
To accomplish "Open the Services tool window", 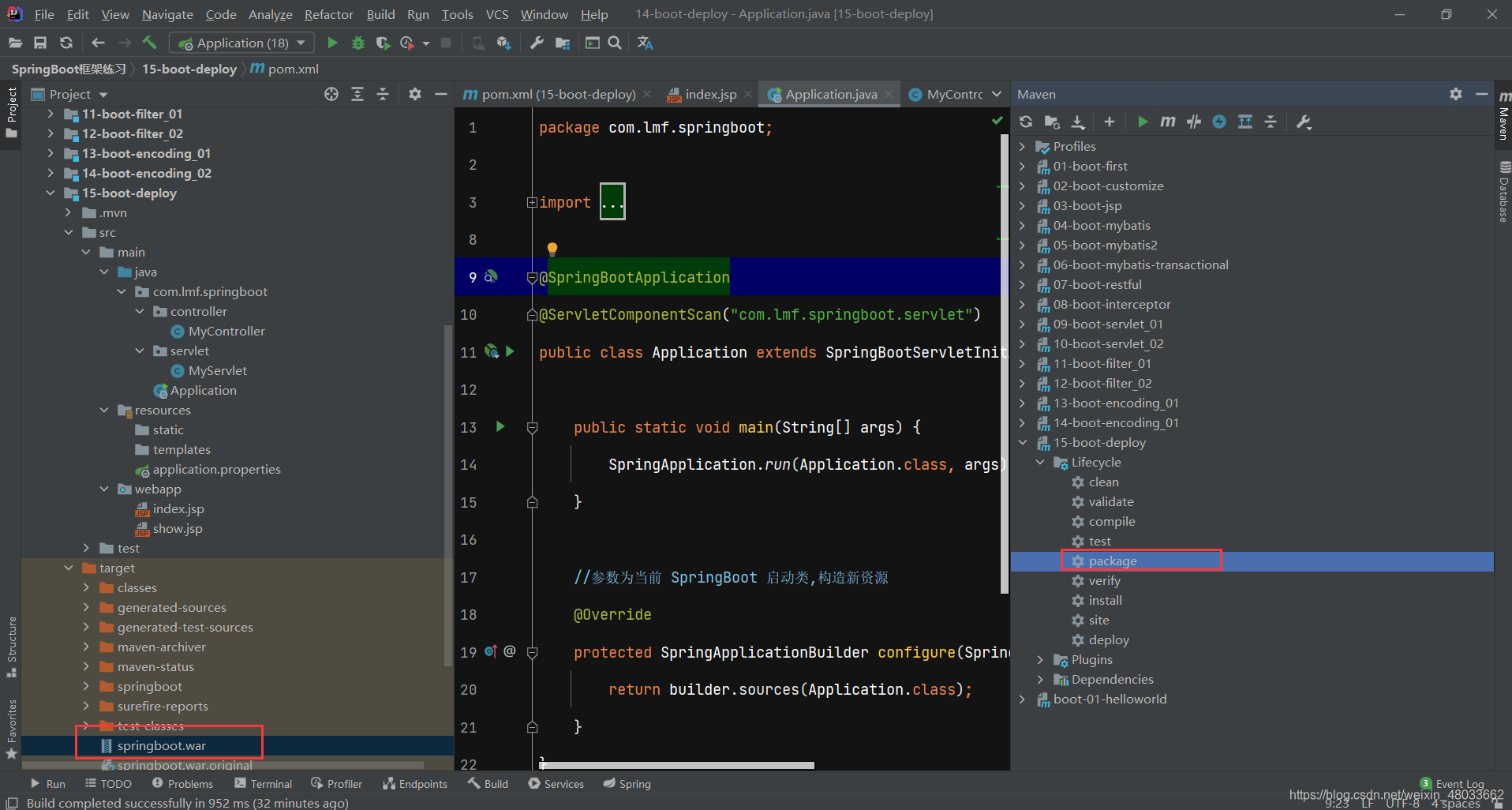I will pos(556,783).
